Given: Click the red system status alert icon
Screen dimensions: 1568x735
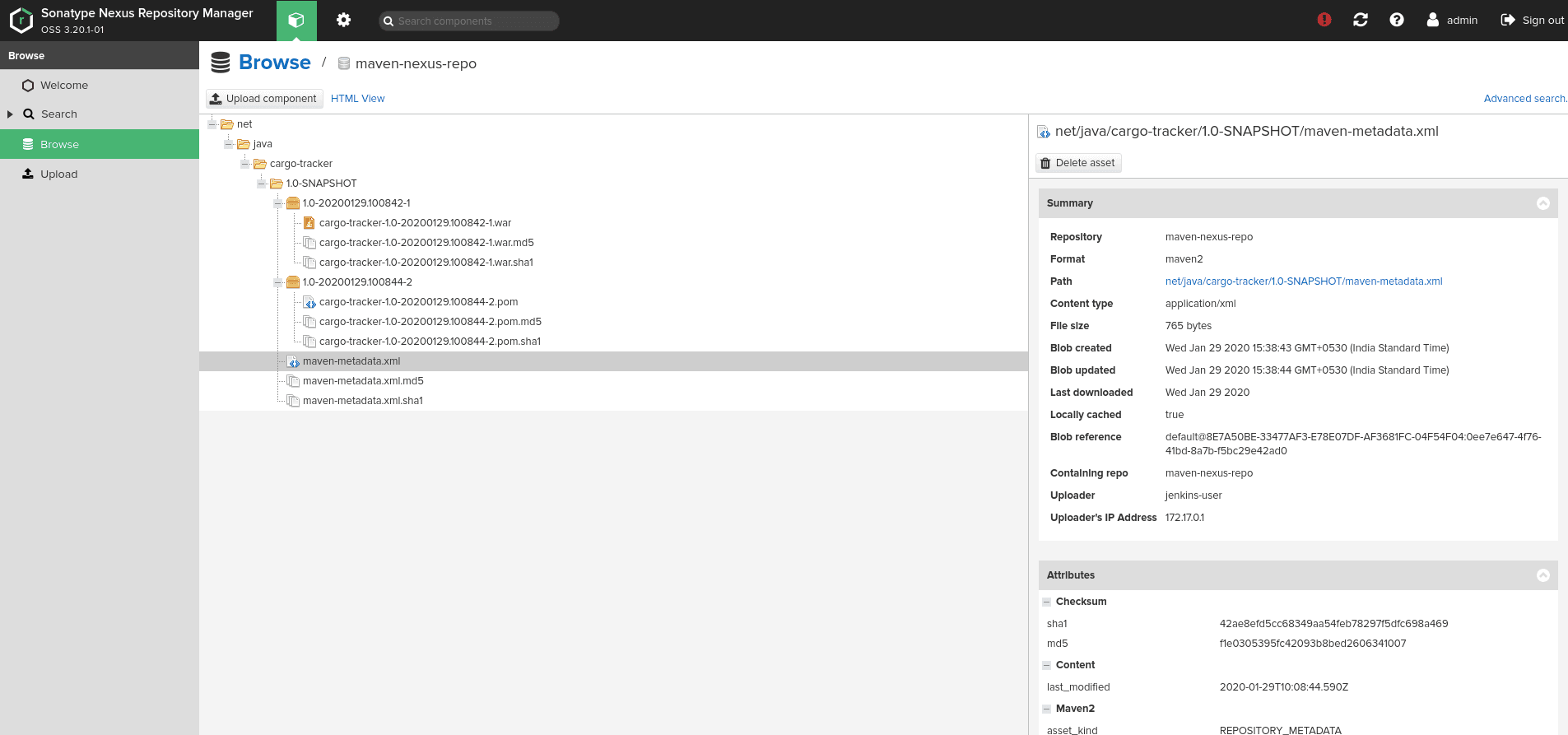Looking at the screenshot, I should [1324, 20].
